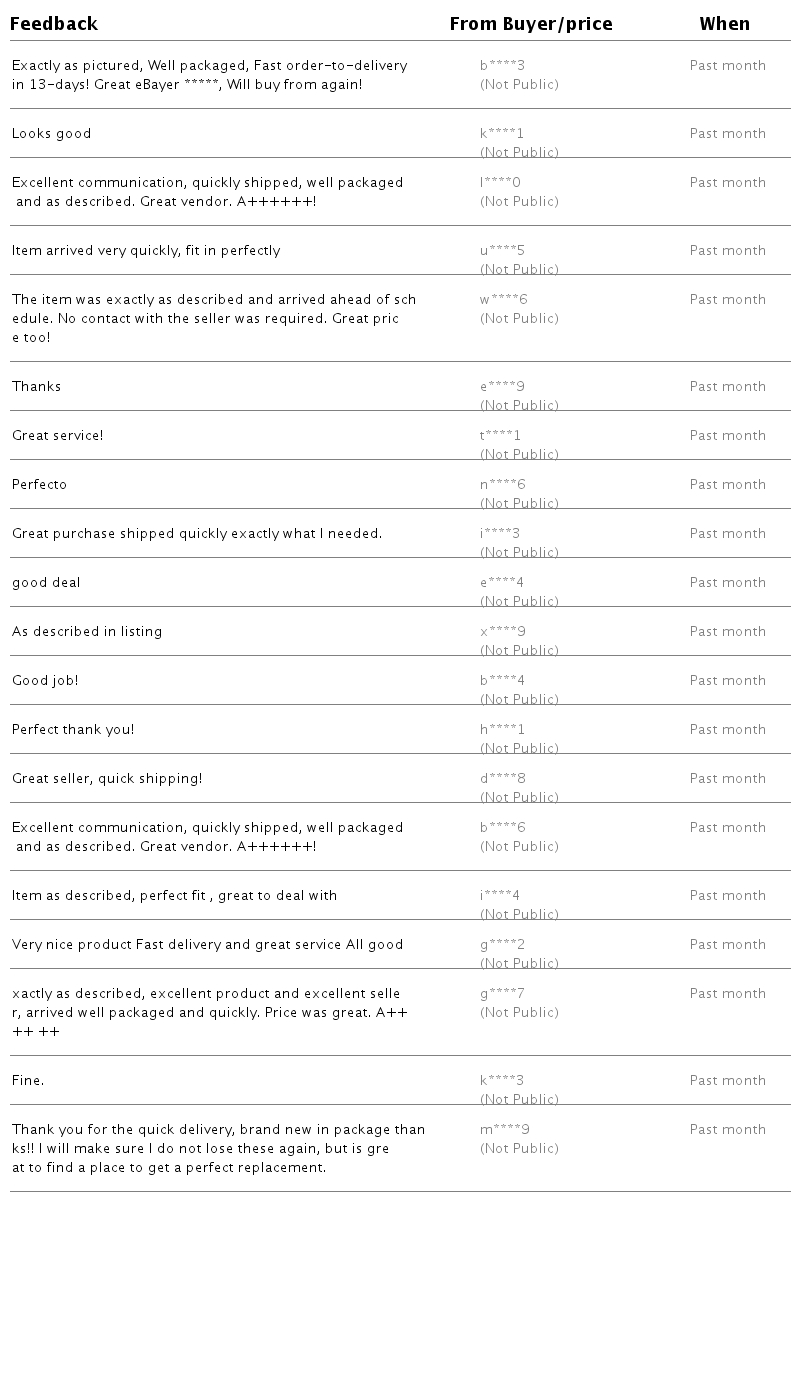The image size is (800, 1396).
Task: Open buyer u****5 profile
Action: pyautogui.click(x=502, y=251)
